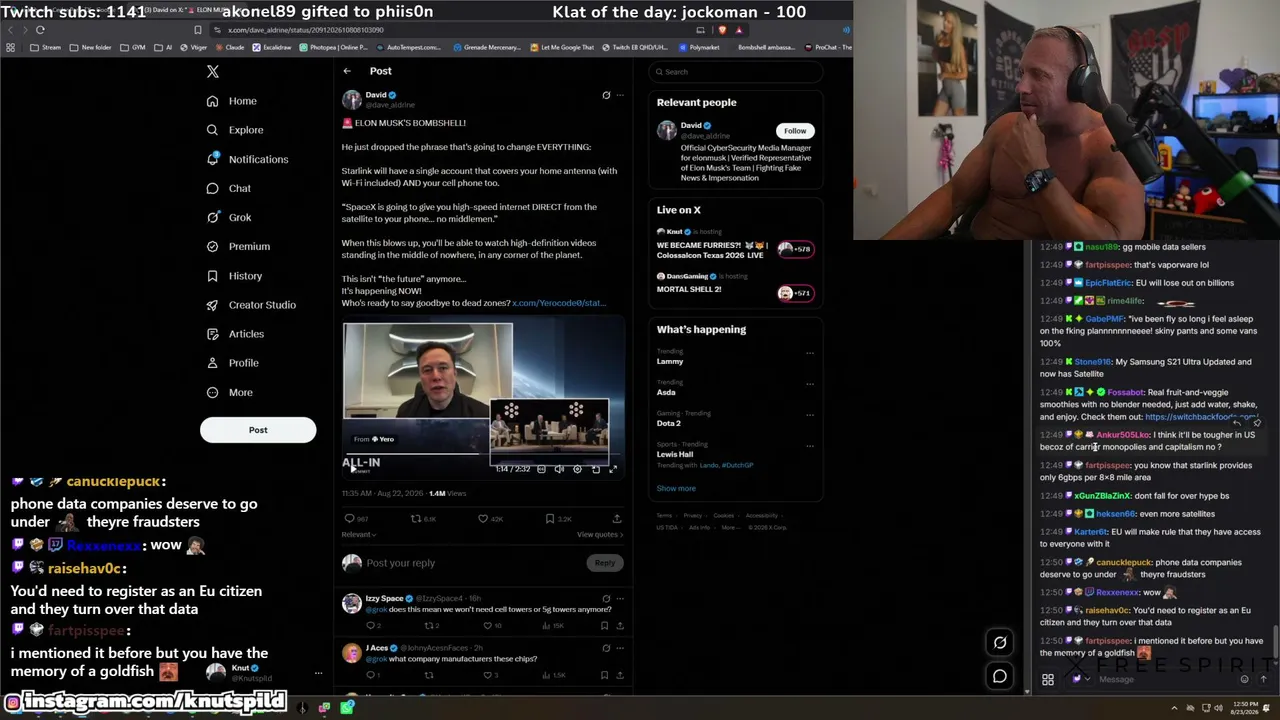1280x720 pixels.
Task: Open the Grok icon on Izzy Space's reply
Action: pos(606,599)
